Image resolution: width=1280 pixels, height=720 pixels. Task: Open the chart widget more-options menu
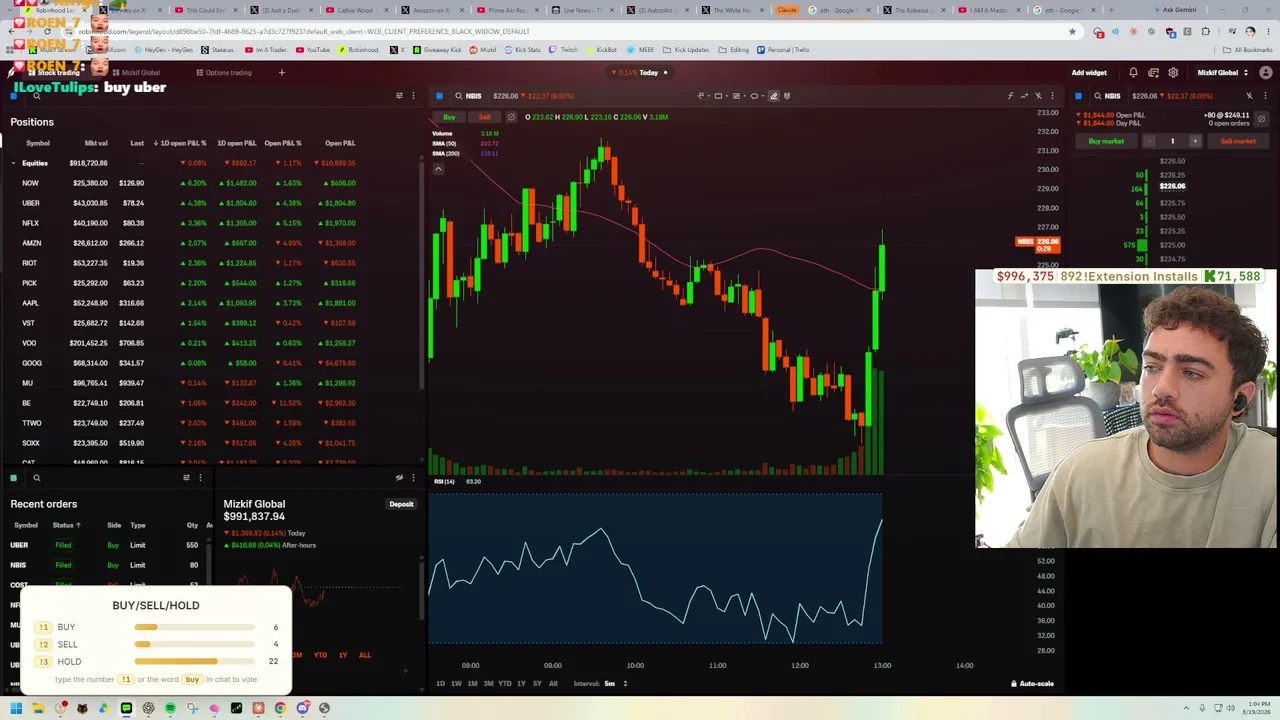[1051, 96]
